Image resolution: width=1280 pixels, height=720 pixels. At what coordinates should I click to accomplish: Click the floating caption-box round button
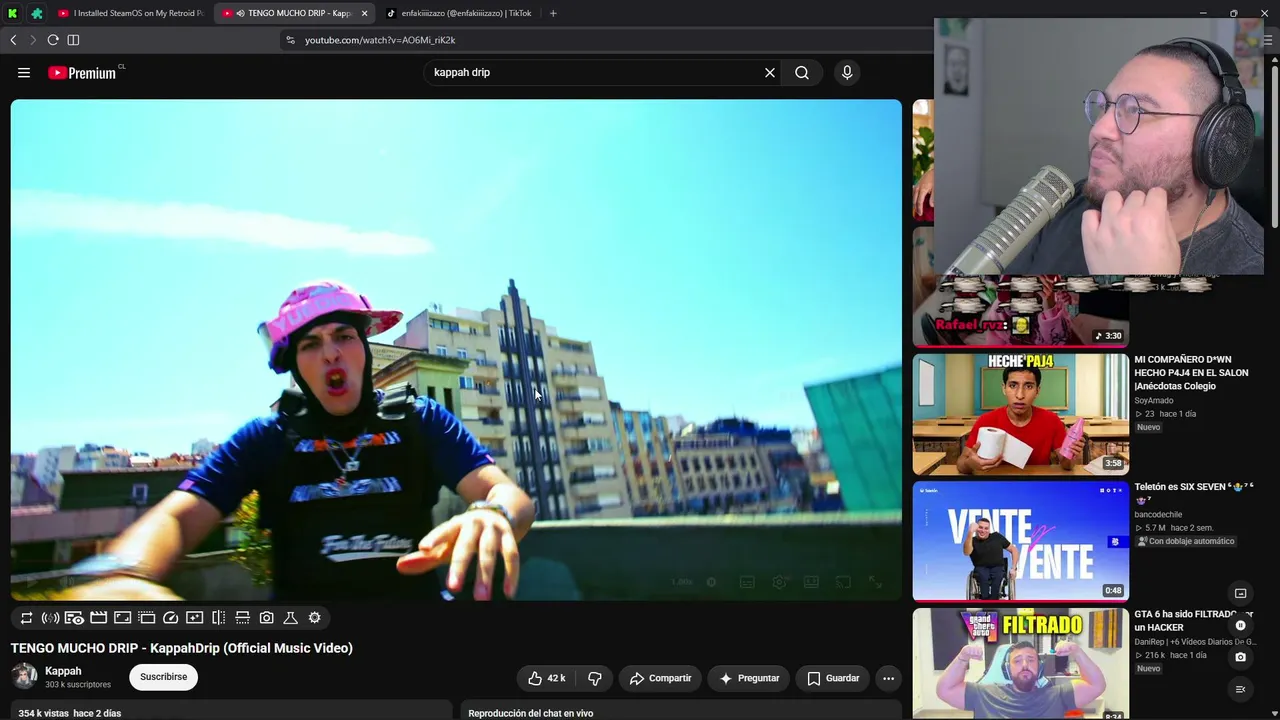1240,594
